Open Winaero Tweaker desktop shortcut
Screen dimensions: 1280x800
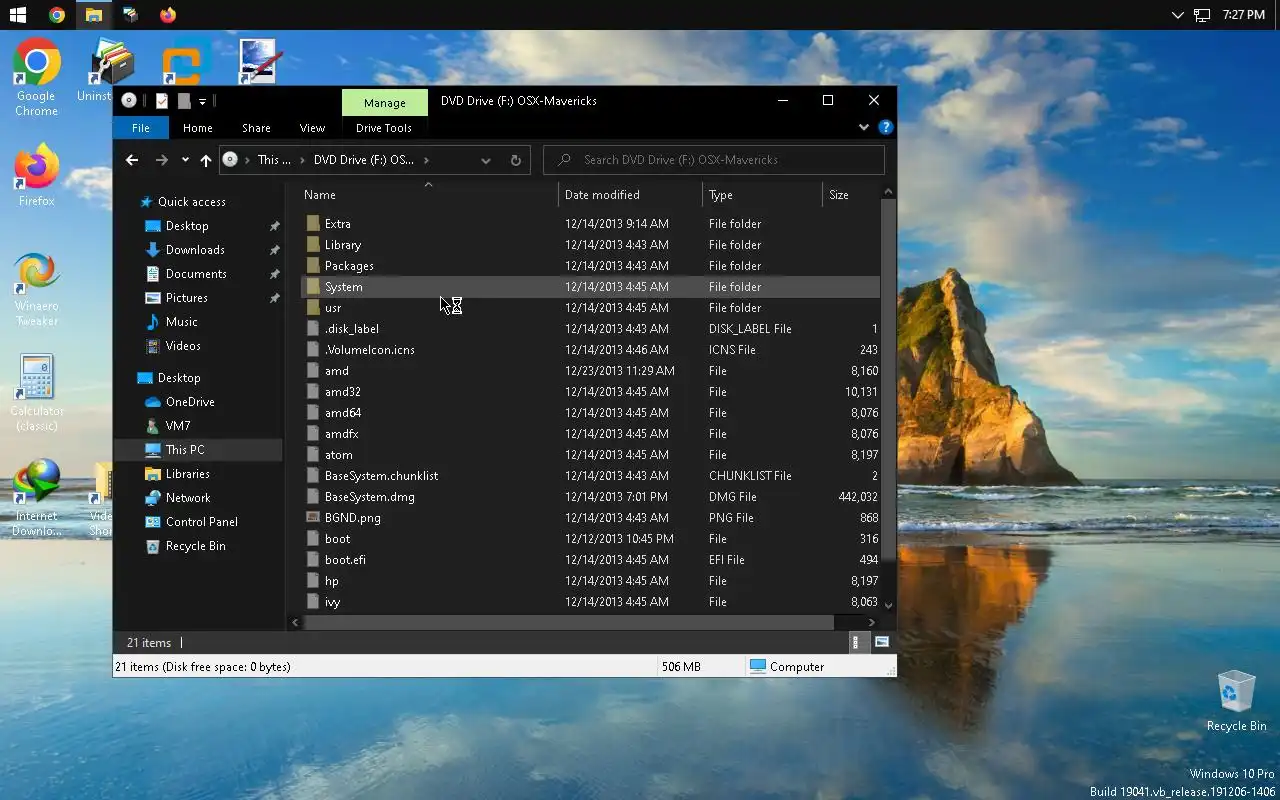tap(36, 290)
